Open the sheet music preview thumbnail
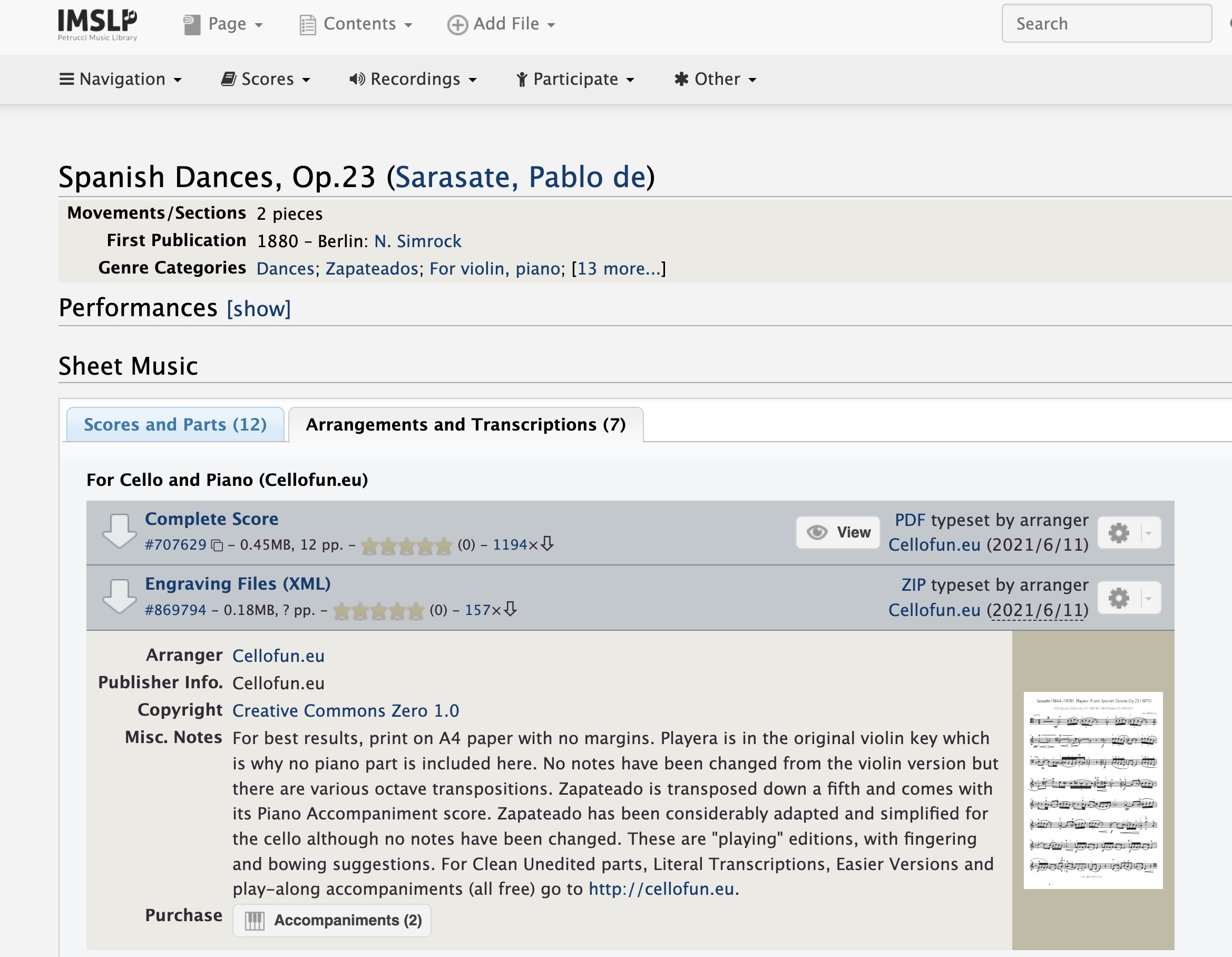The height and width of the screenshot is (957, 1232). coord(1093,790)
